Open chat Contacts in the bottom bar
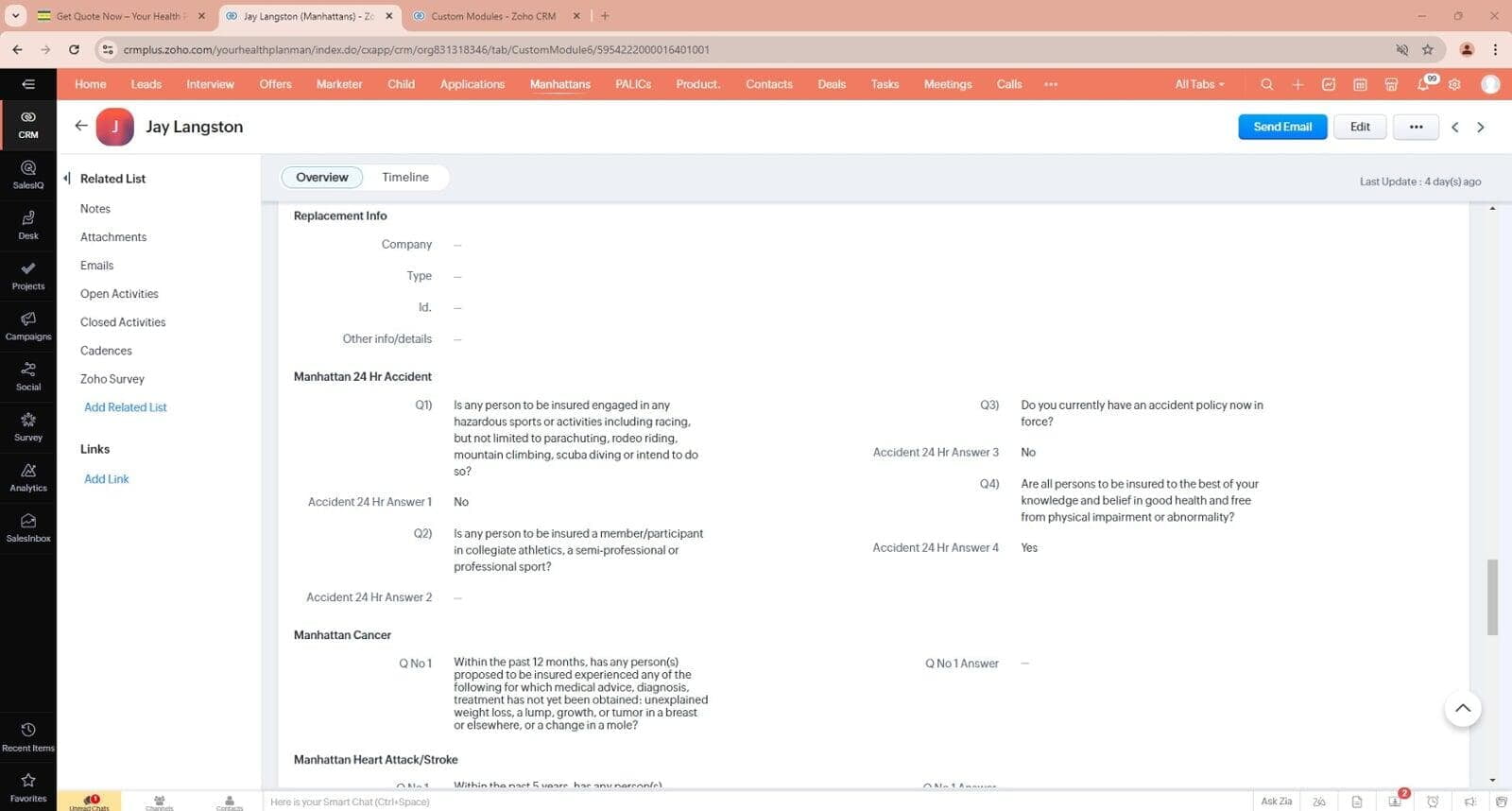Viewport: 1512px width, 811px height. (x=230, y=802)
